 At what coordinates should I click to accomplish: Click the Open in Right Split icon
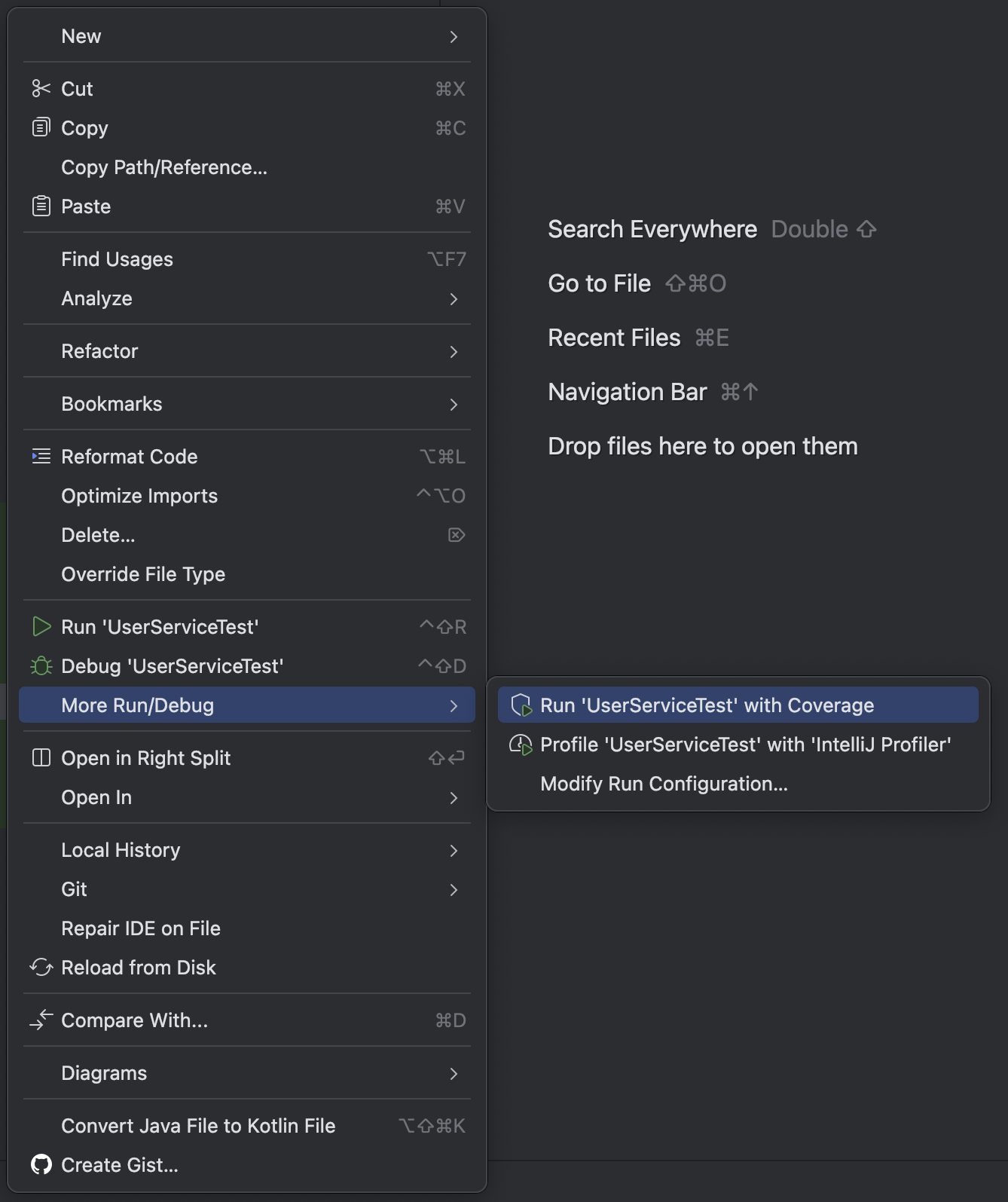[x=41, y=757]
